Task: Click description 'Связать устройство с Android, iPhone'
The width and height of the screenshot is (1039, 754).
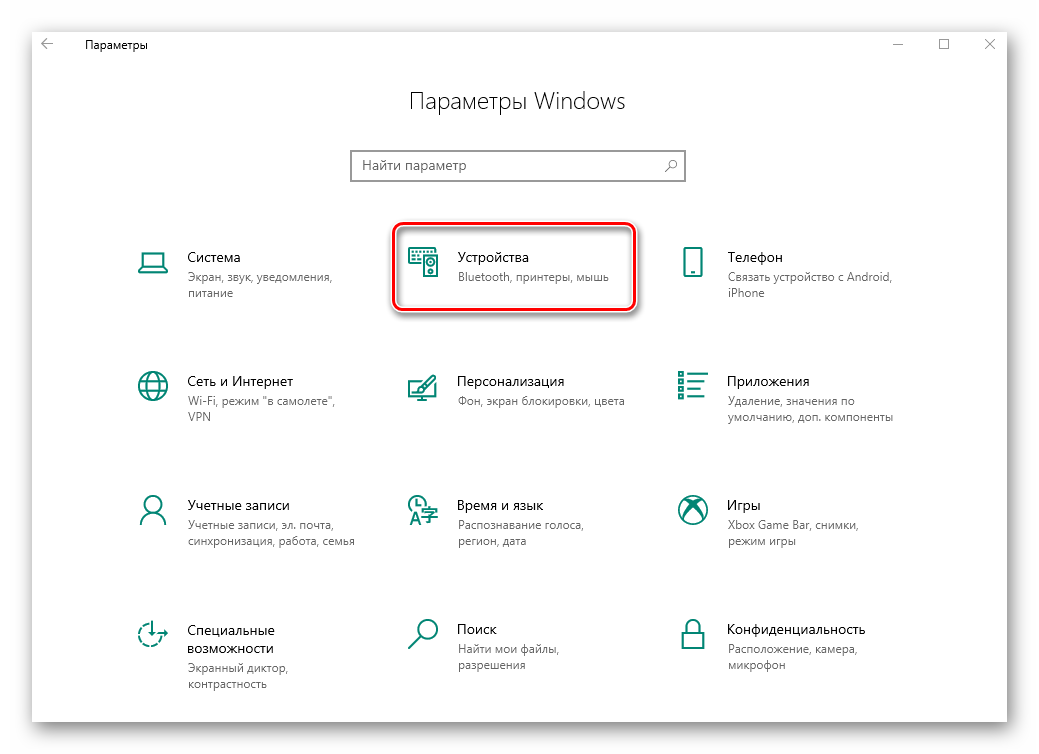Action: click(x=810, y=285)
